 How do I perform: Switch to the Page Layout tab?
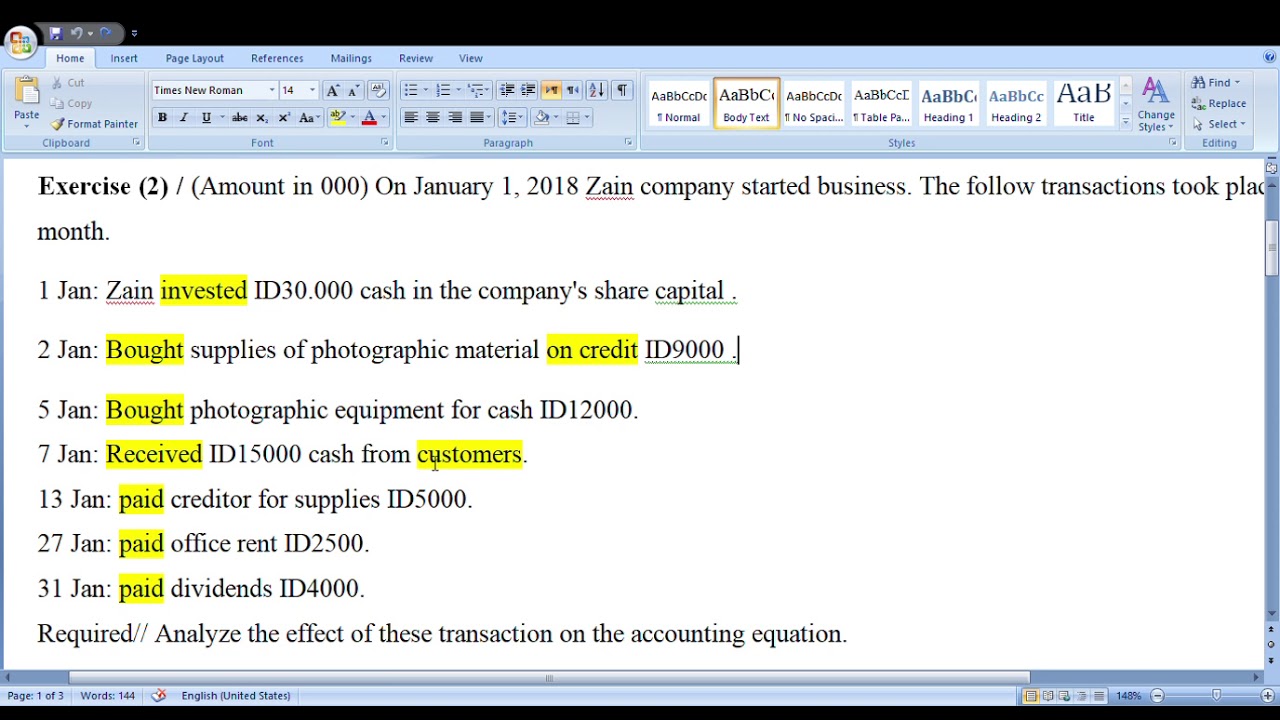click(x=195, y=58)
